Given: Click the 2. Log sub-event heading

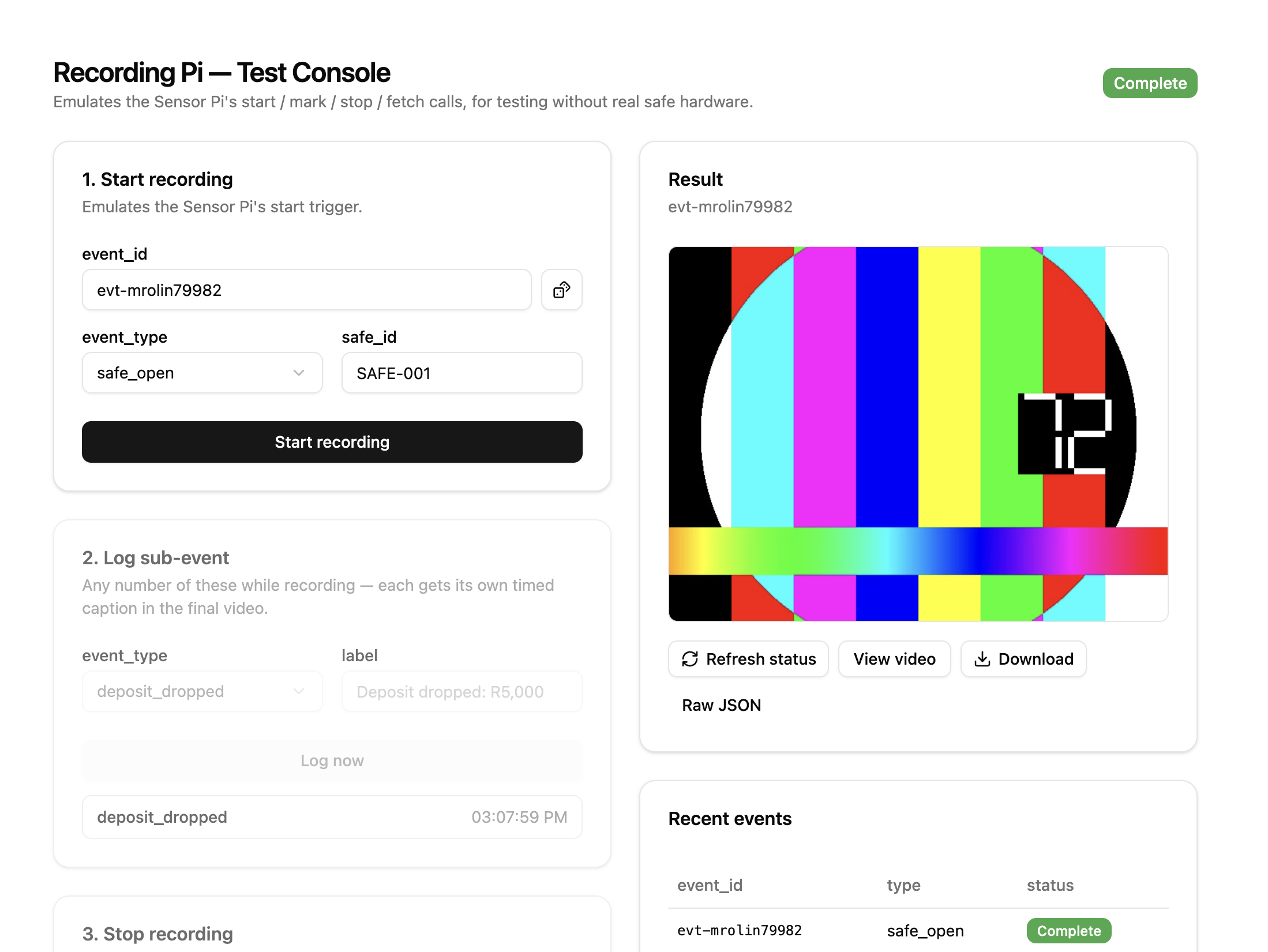Looking at the screenshot, I should [x=156, y=557].
